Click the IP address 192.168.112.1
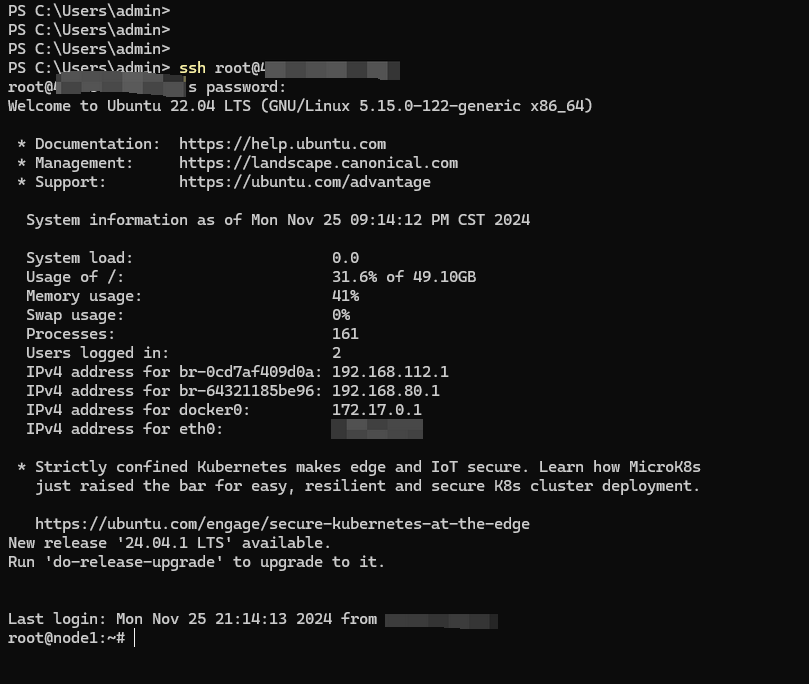The width and height of the screenshot is (809, 684). [x=390, y=372]
